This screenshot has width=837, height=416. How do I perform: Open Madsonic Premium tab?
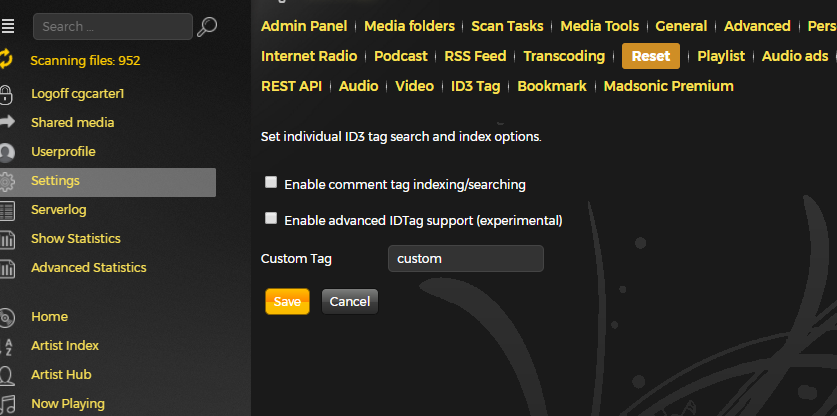click(x=668, y=86)
